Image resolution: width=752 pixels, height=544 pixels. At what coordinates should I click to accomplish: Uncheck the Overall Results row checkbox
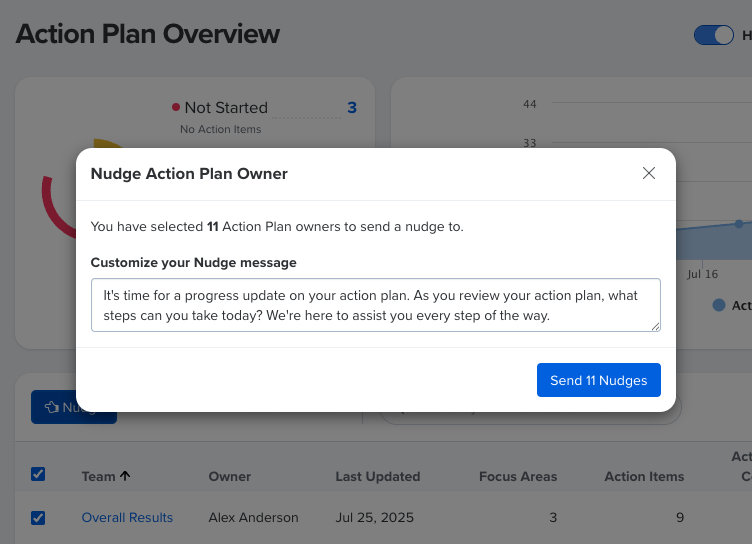[x=38, y=517]
